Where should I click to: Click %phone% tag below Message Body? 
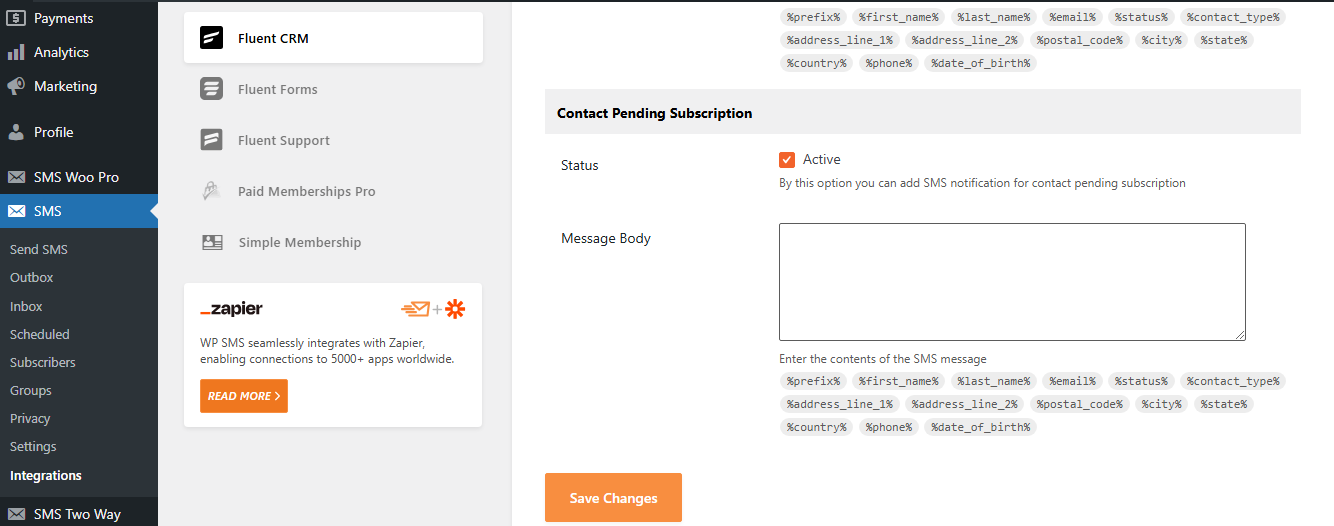point(889,427)
